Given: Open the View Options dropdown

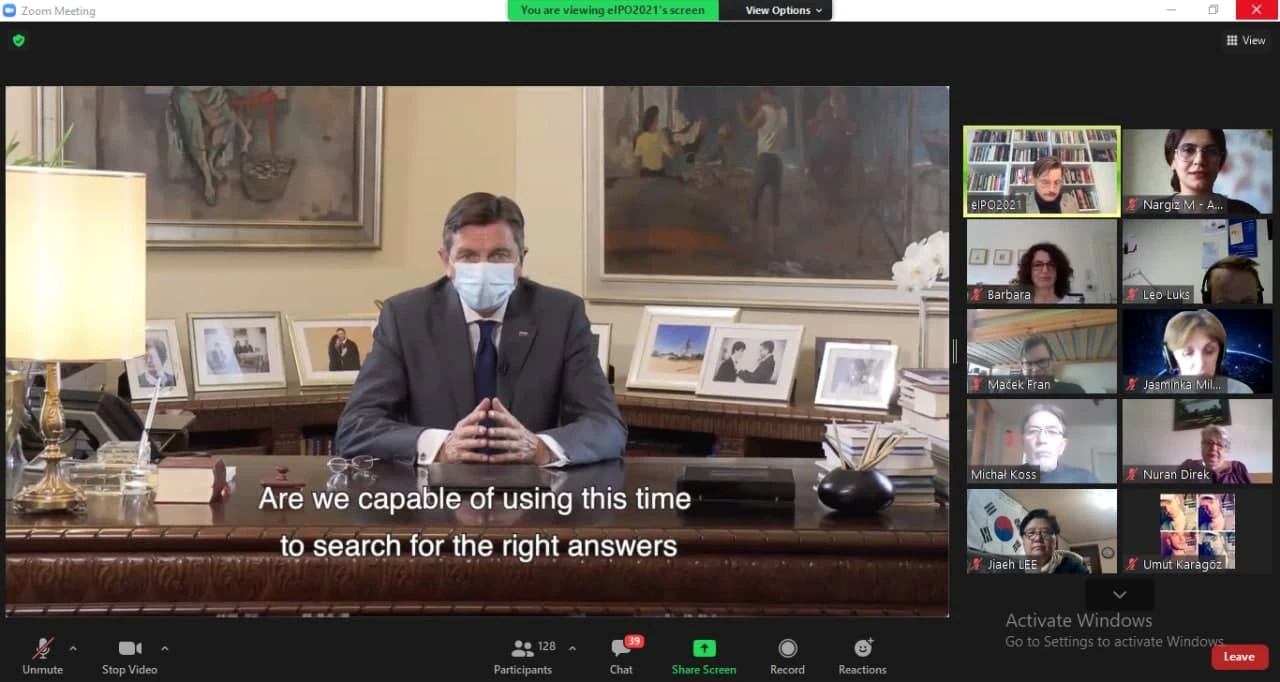Looking at the screenshot, I should tap(783, 10).
